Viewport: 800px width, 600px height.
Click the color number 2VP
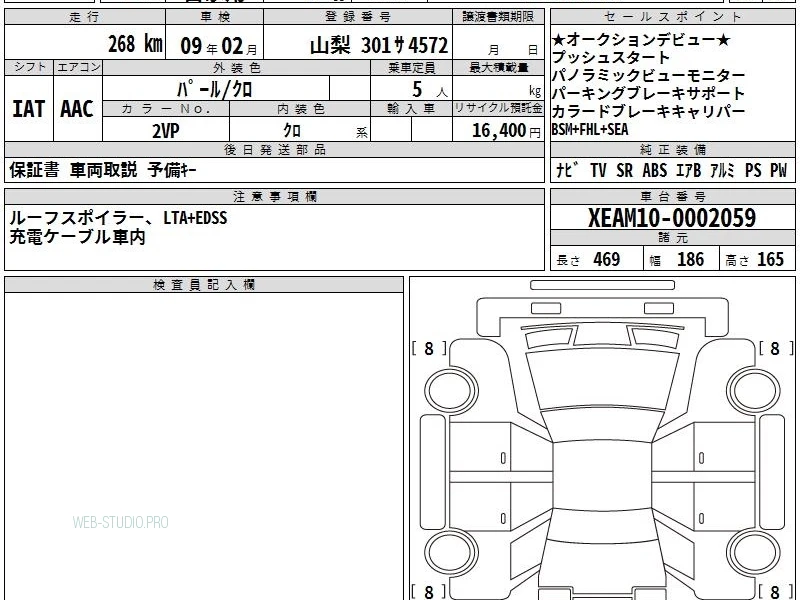pyautogui.click(x=166, y=131)
